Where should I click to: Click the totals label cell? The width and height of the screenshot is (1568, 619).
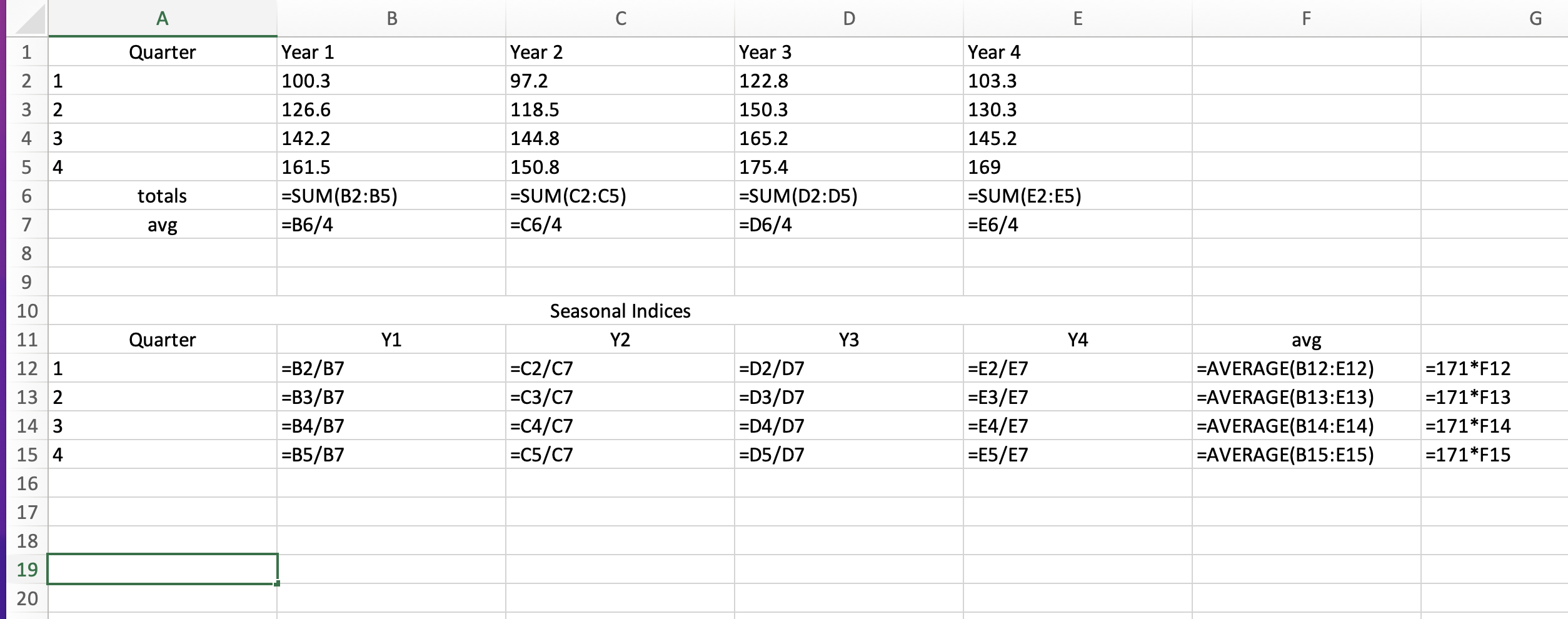163,195
